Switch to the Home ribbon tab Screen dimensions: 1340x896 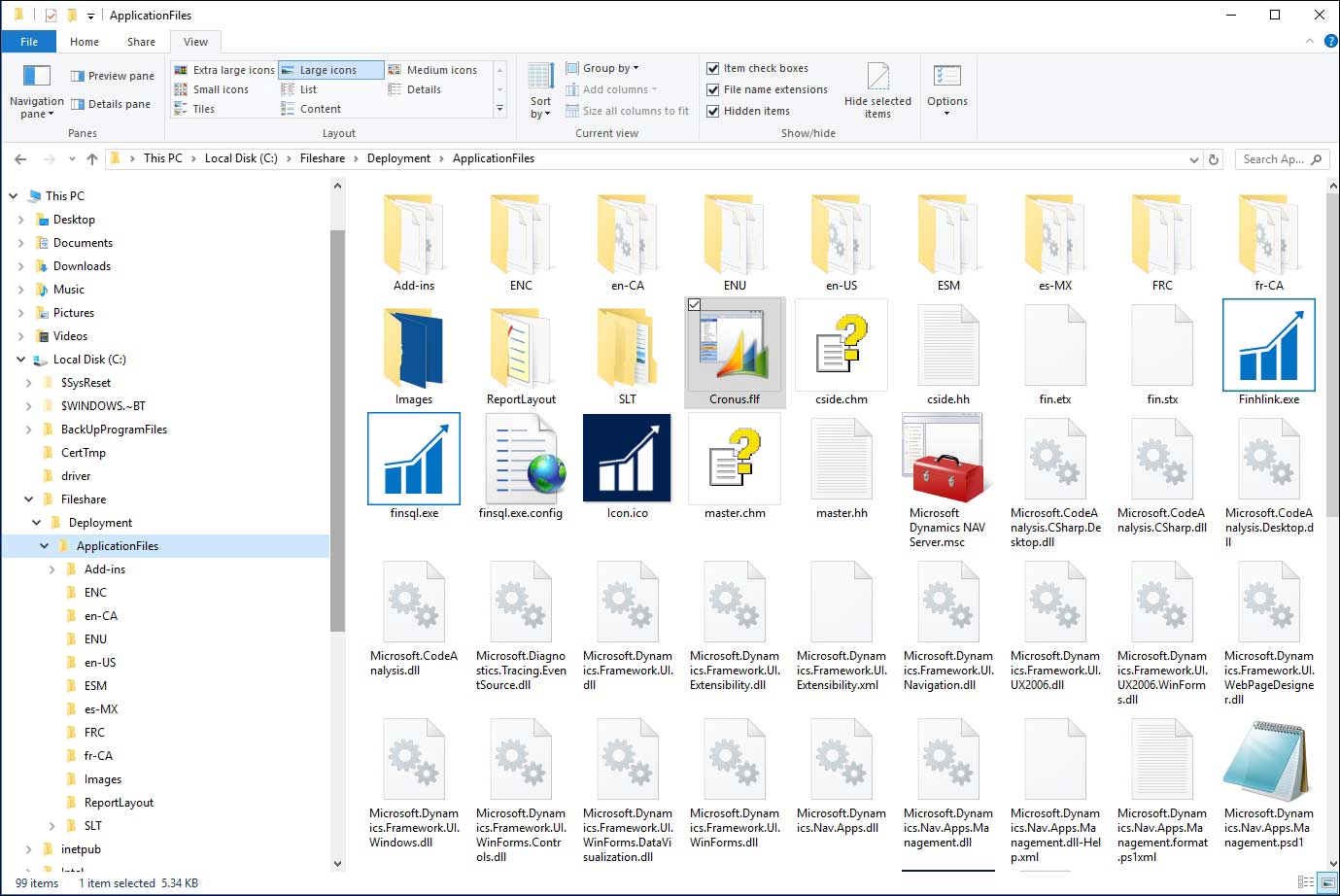[85, 42]
